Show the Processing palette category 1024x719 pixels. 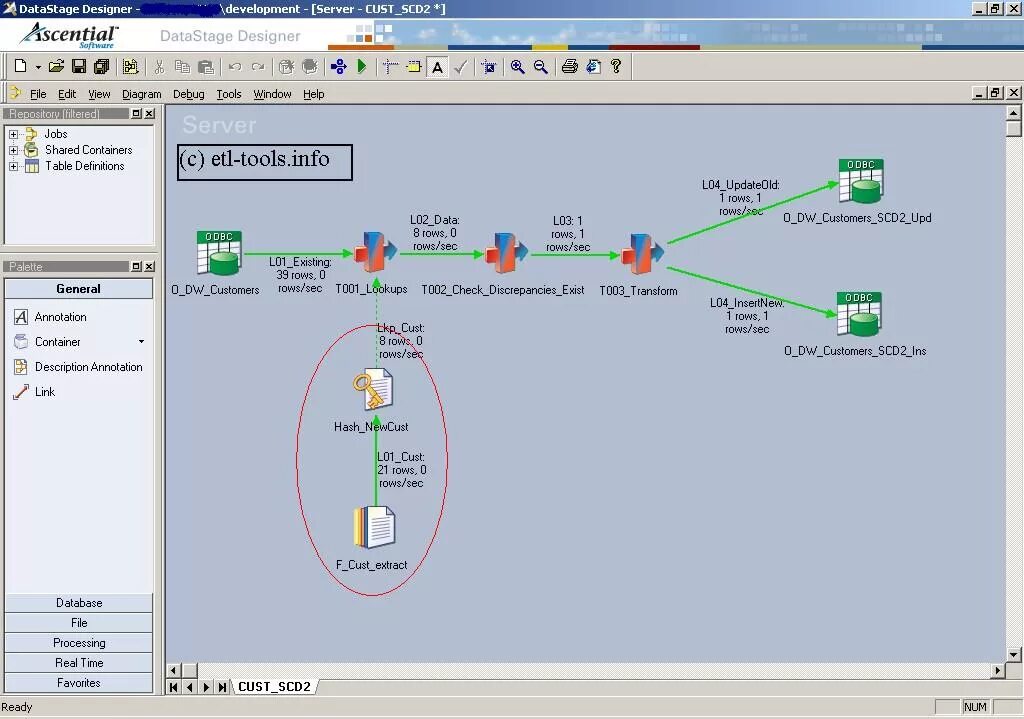(x=79, y=642)
